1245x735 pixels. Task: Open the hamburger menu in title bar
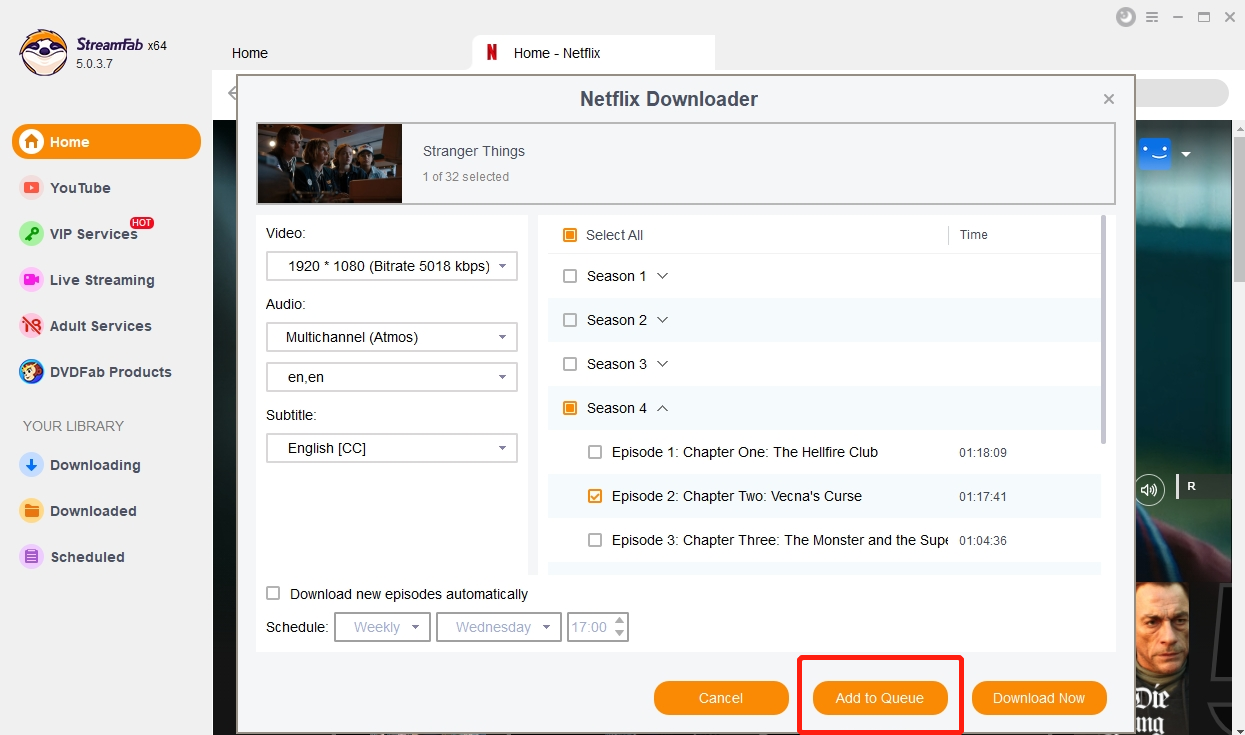pos(1153,17)
